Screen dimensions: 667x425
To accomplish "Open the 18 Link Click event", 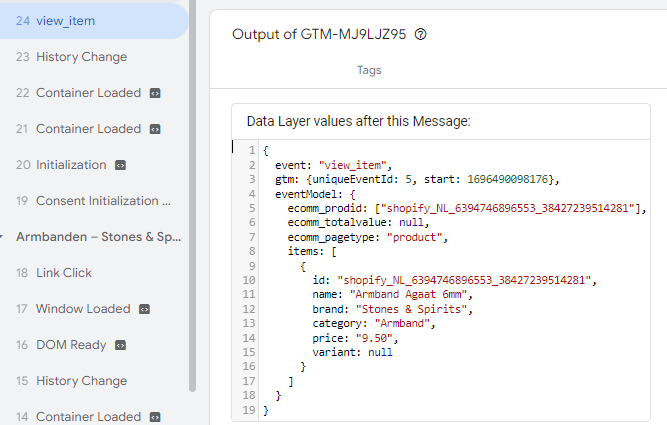I will coord(94,273).
